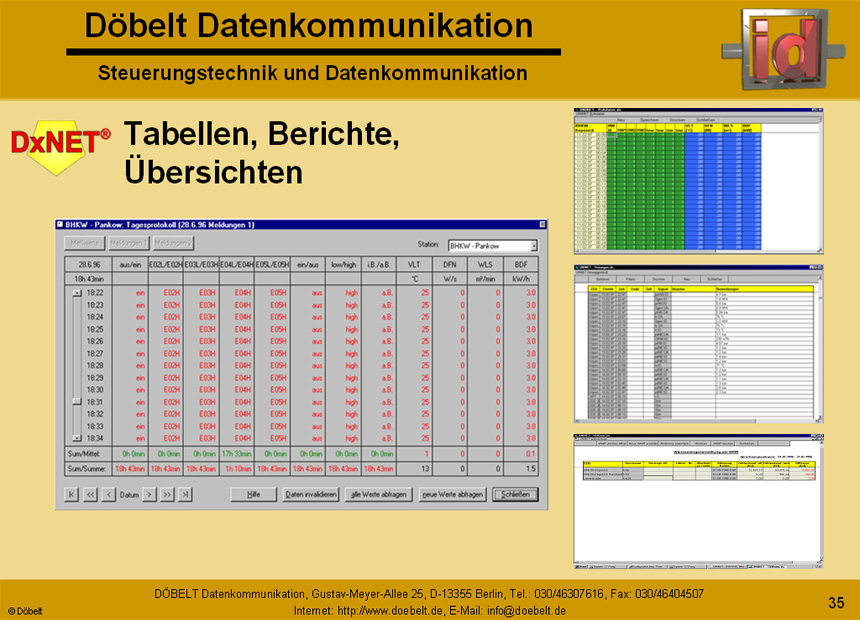Open the bottom report screenshot thumbnail

tap(698, 501)
